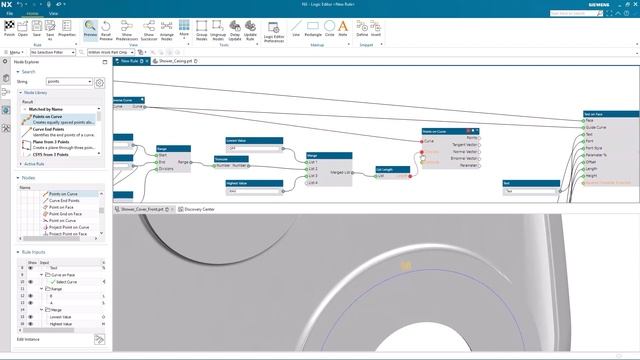The width and height of the screenshot is (640, 360).
Task: Click the Points on Curve node header
Action: coord(450,131)
